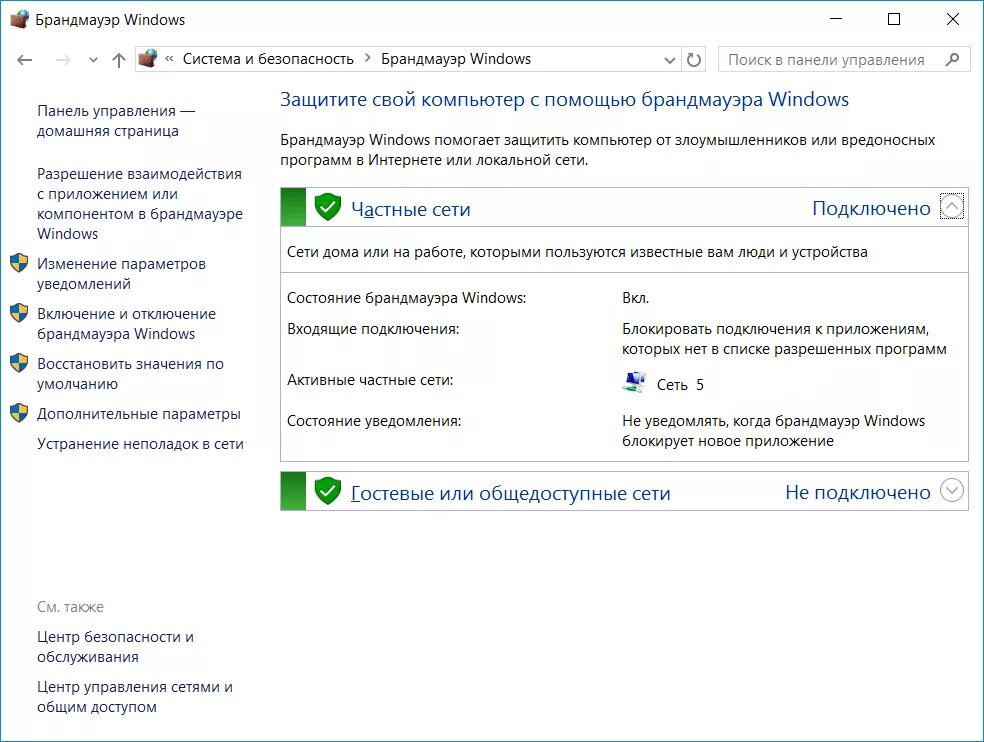Click 'Защитите свой компьютер' page heading
This screenshot has width=984, height=742.
[564, 100]
